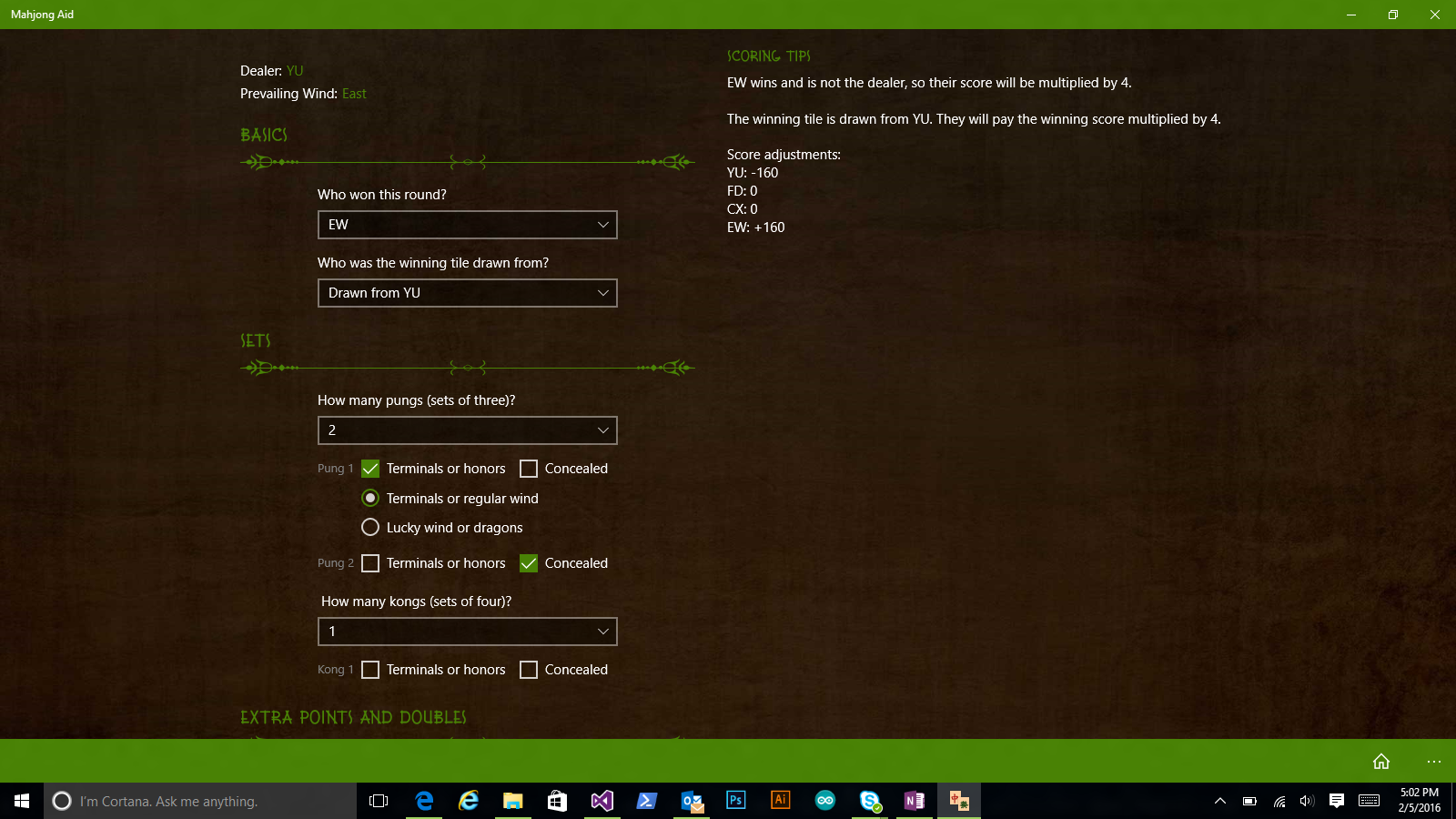Click the Cortana search box
Screen dimensions: 1456x819
200,801
